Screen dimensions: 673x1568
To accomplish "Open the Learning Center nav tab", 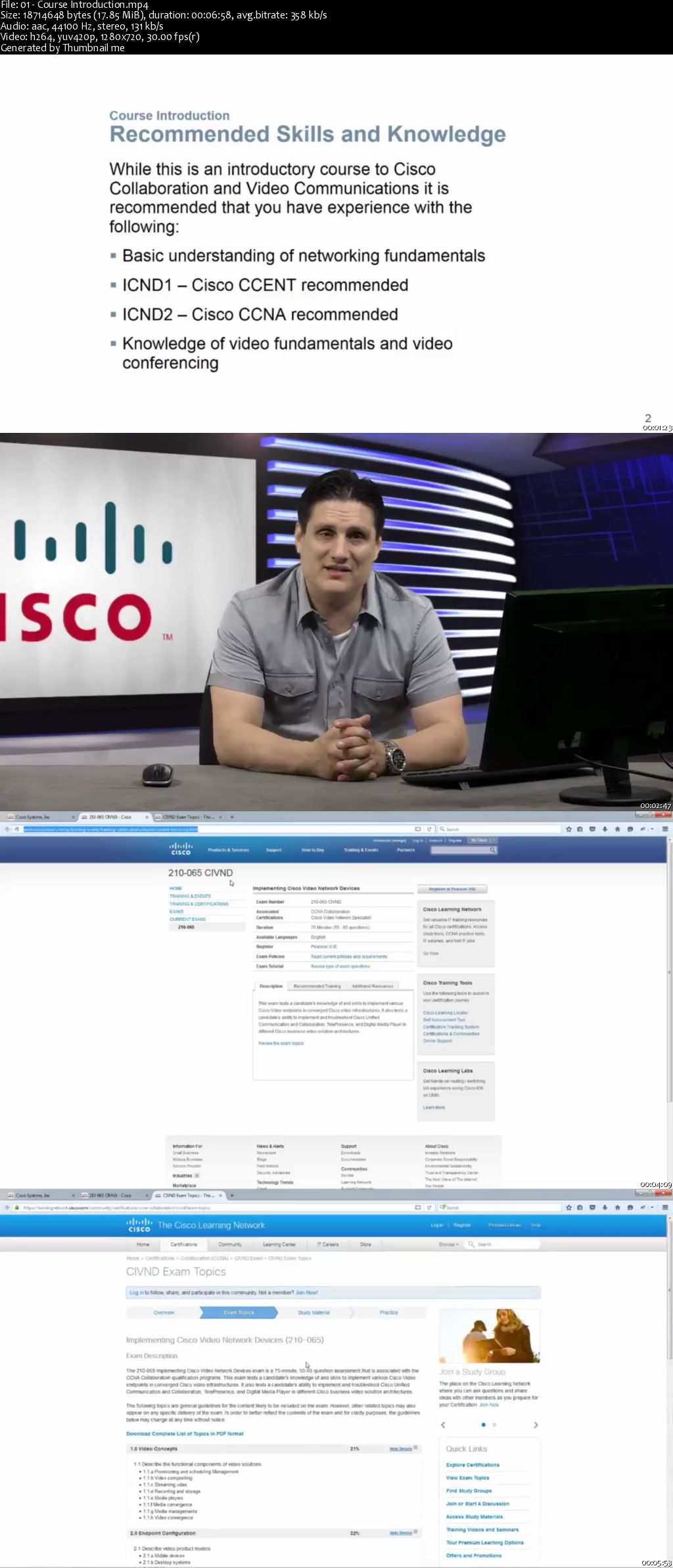I will (x=279, y=1244).
